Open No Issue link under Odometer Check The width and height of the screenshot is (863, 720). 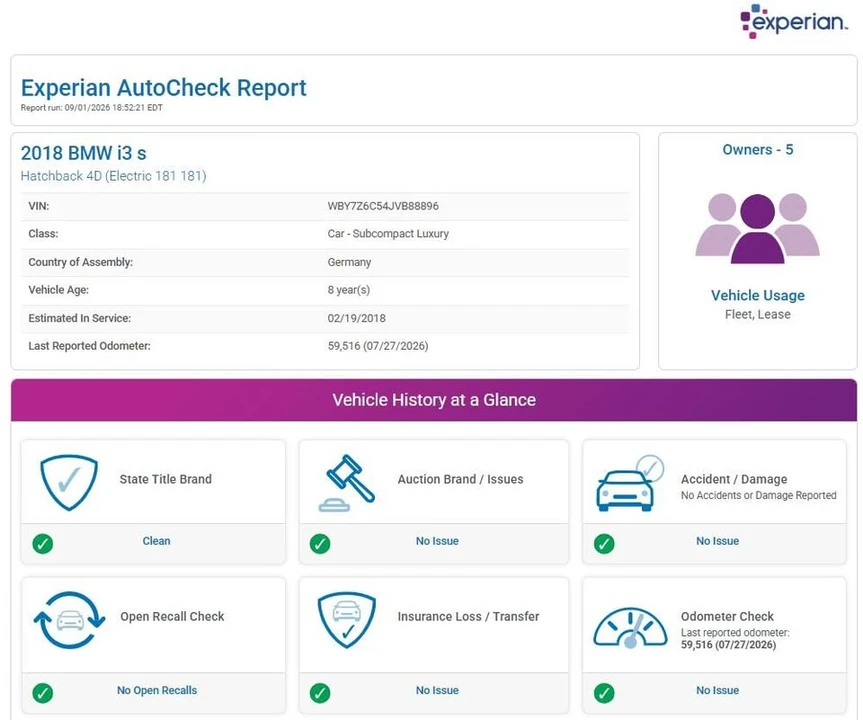tap(717, 690)
